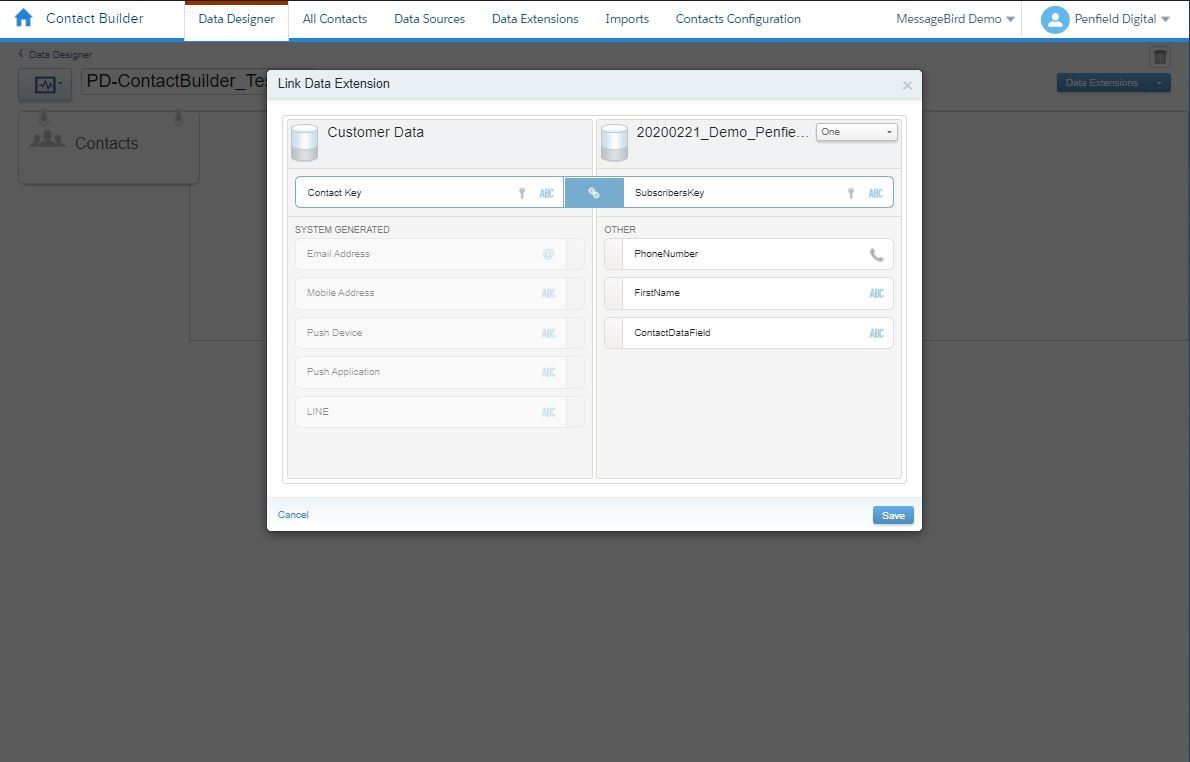
Task: Select the FirstName field row
Action: [x=748, y=293]
